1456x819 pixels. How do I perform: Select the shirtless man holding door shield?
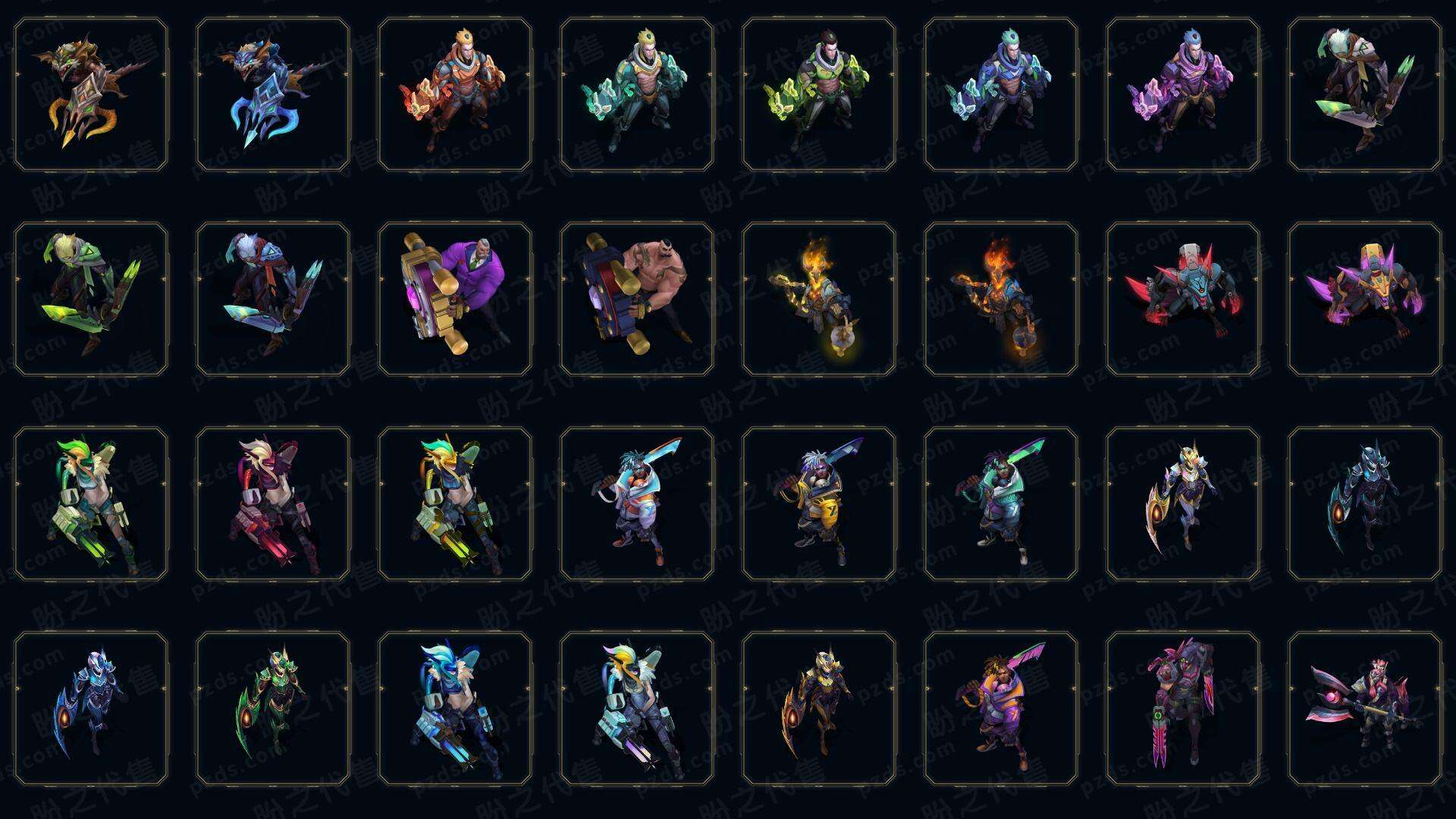coord(637,299)
